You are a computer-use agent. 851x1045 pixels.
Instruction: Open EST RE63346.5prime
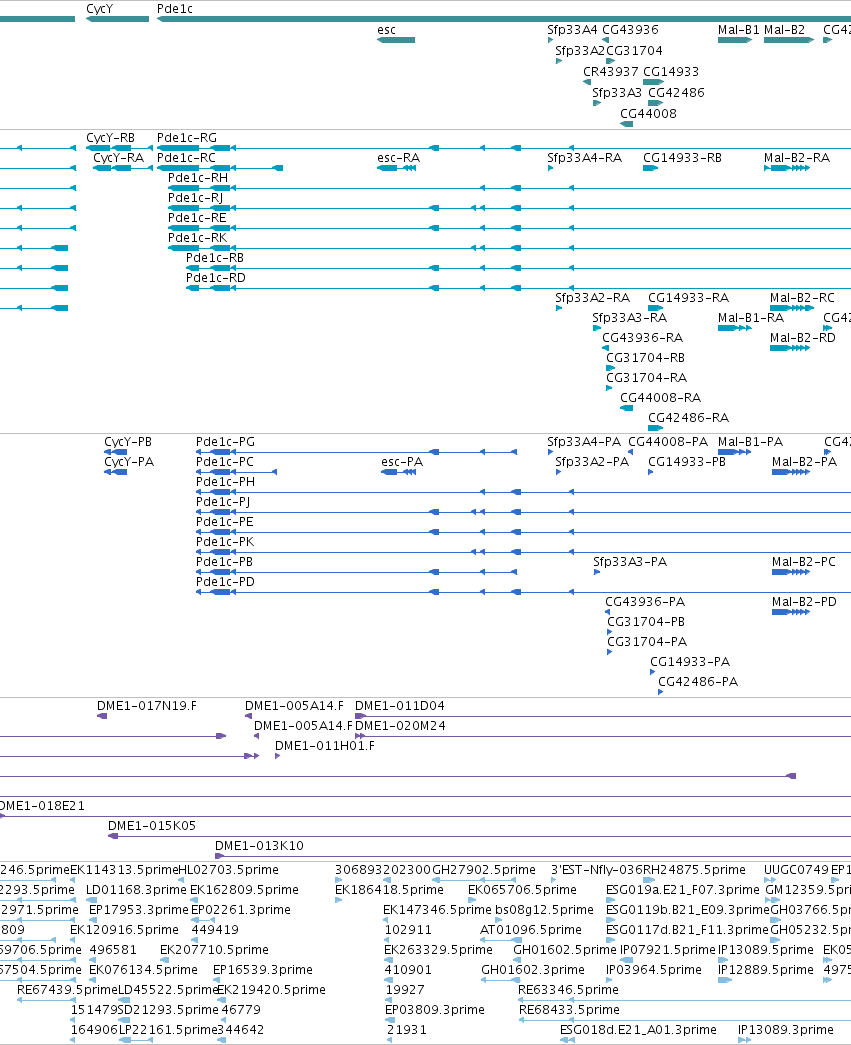click(x=568, y=990)
